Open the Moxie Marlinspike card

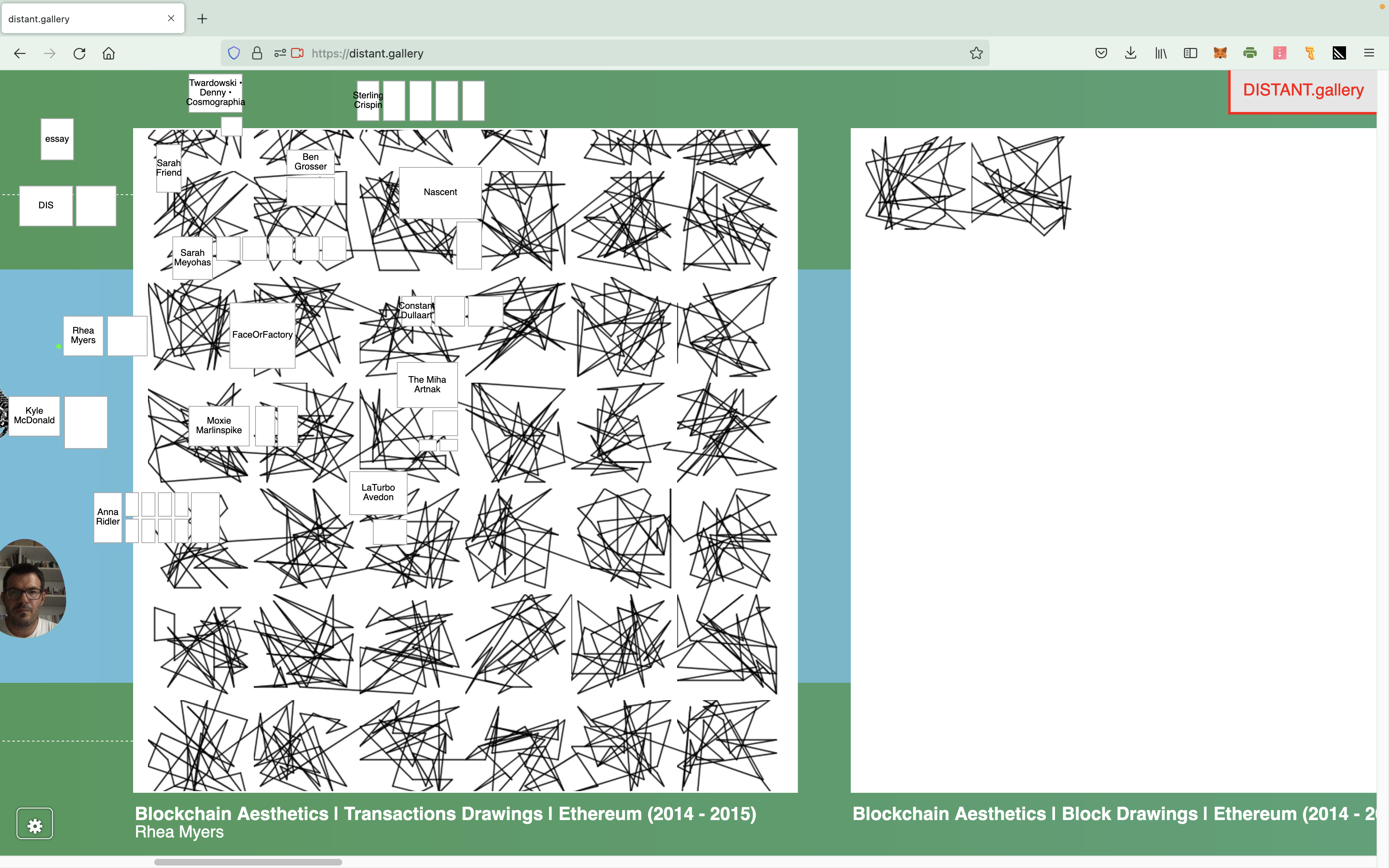point(219,426)
